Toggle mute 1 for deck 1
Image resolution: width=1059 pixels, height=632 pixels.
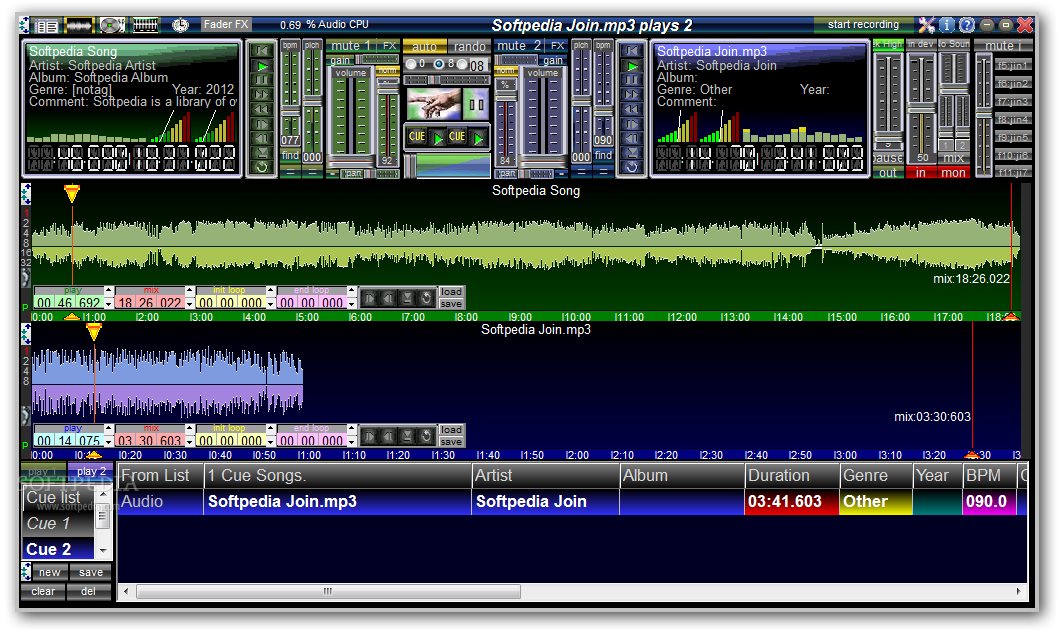[351, 46]
